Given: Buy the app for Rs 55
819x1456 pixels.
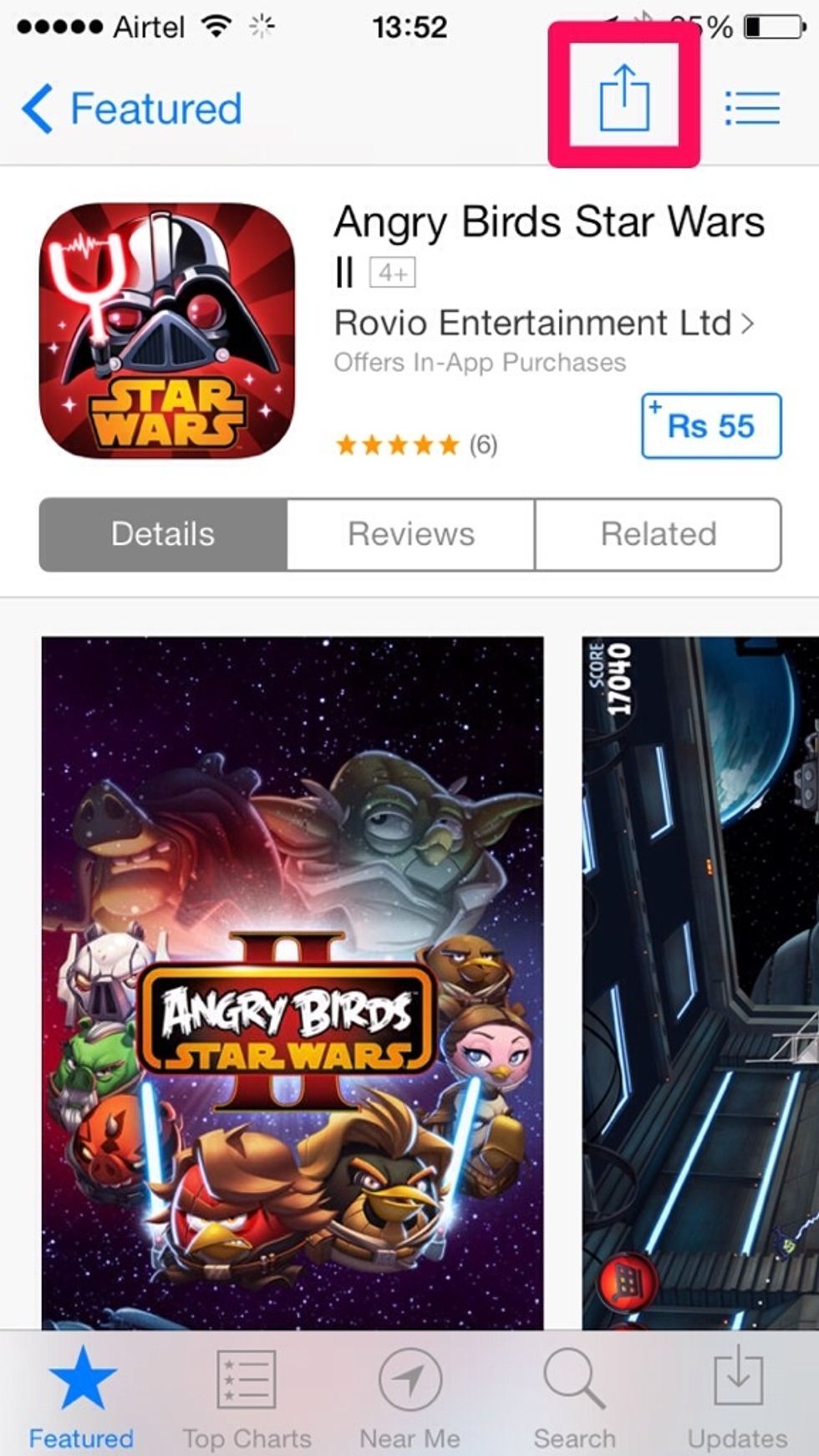Looking at the screenshot, I should point(711,425).
